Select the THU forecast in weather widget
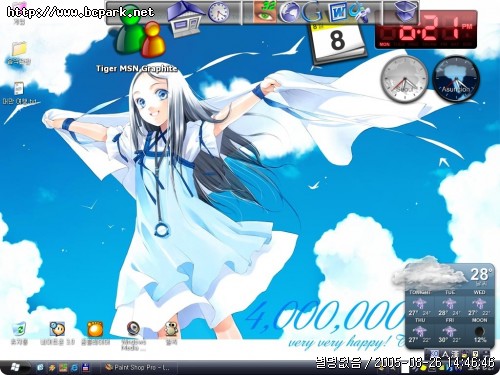The image size is (500, 375). [420, 331]
